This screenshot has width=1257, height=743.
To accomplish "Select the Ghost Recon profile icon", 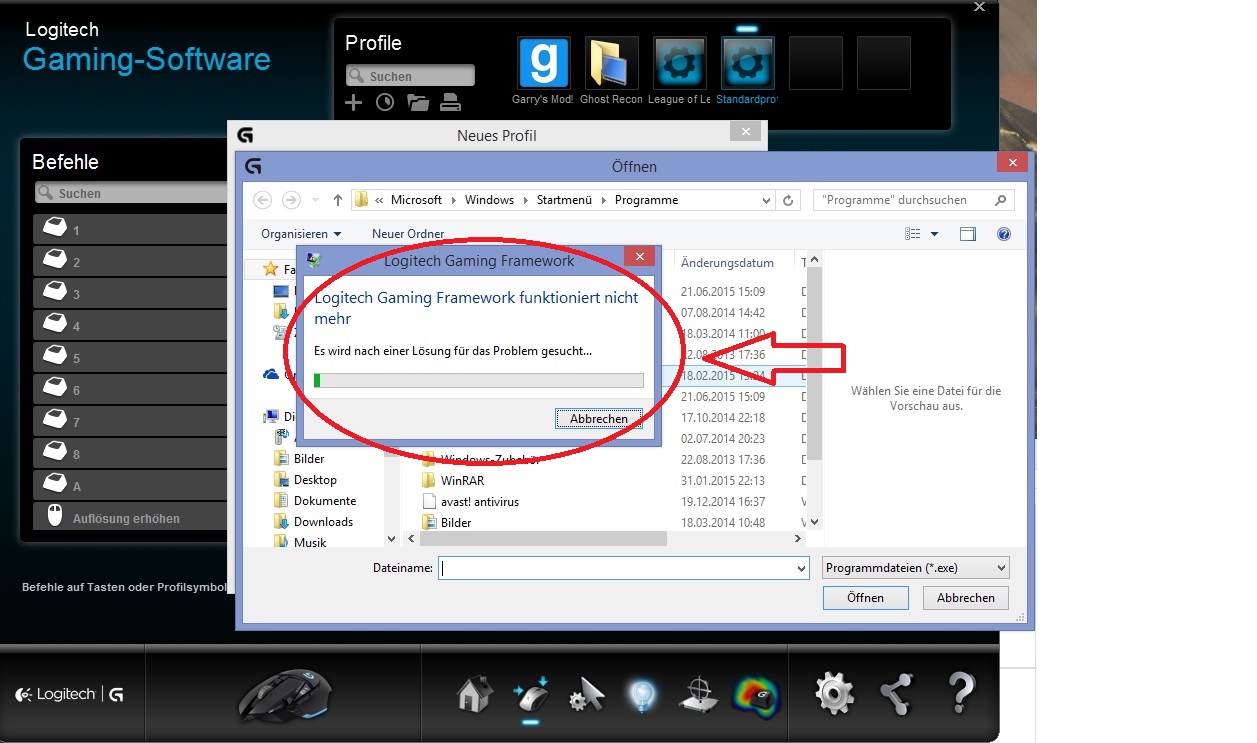I will [611, 64].
